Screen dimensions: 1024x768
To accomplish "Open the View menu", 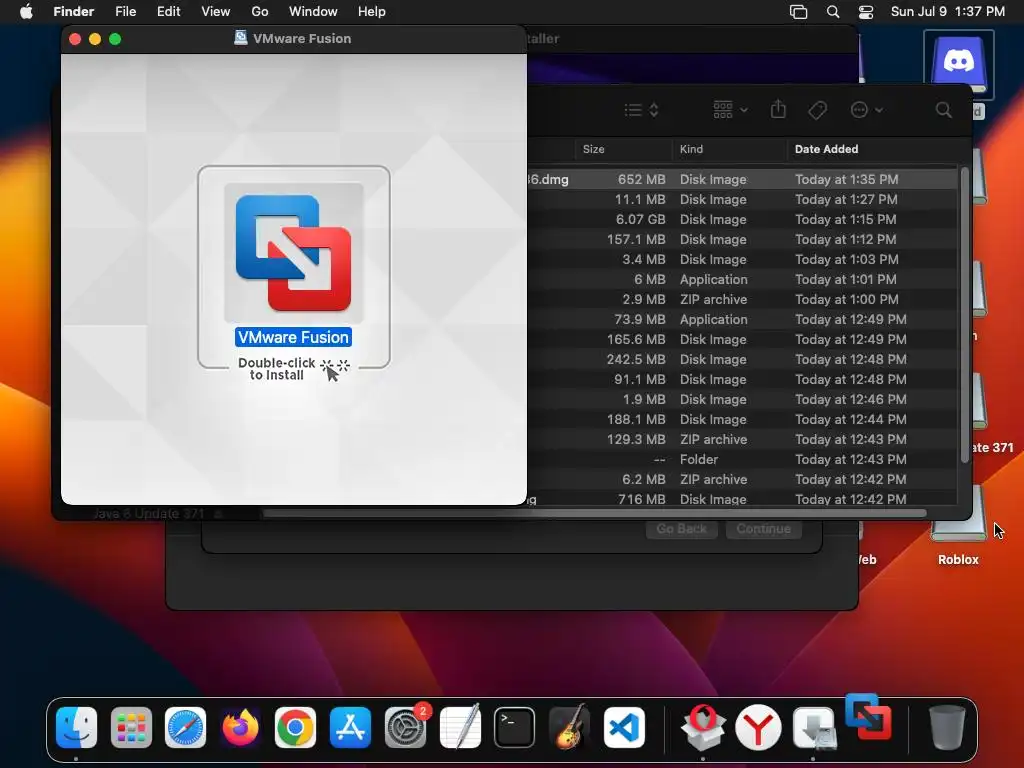I will click(216, 11).
